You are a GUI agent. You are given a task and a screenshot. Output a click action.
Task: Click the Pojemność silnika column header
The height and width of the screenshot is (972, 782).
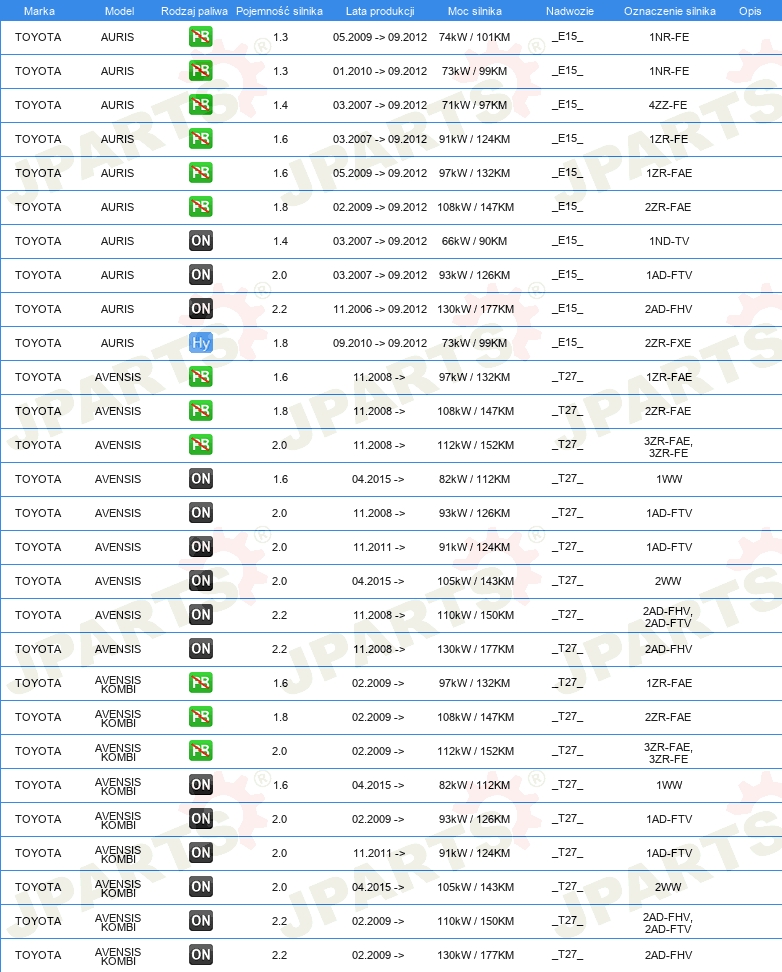[x=279, y=11]
